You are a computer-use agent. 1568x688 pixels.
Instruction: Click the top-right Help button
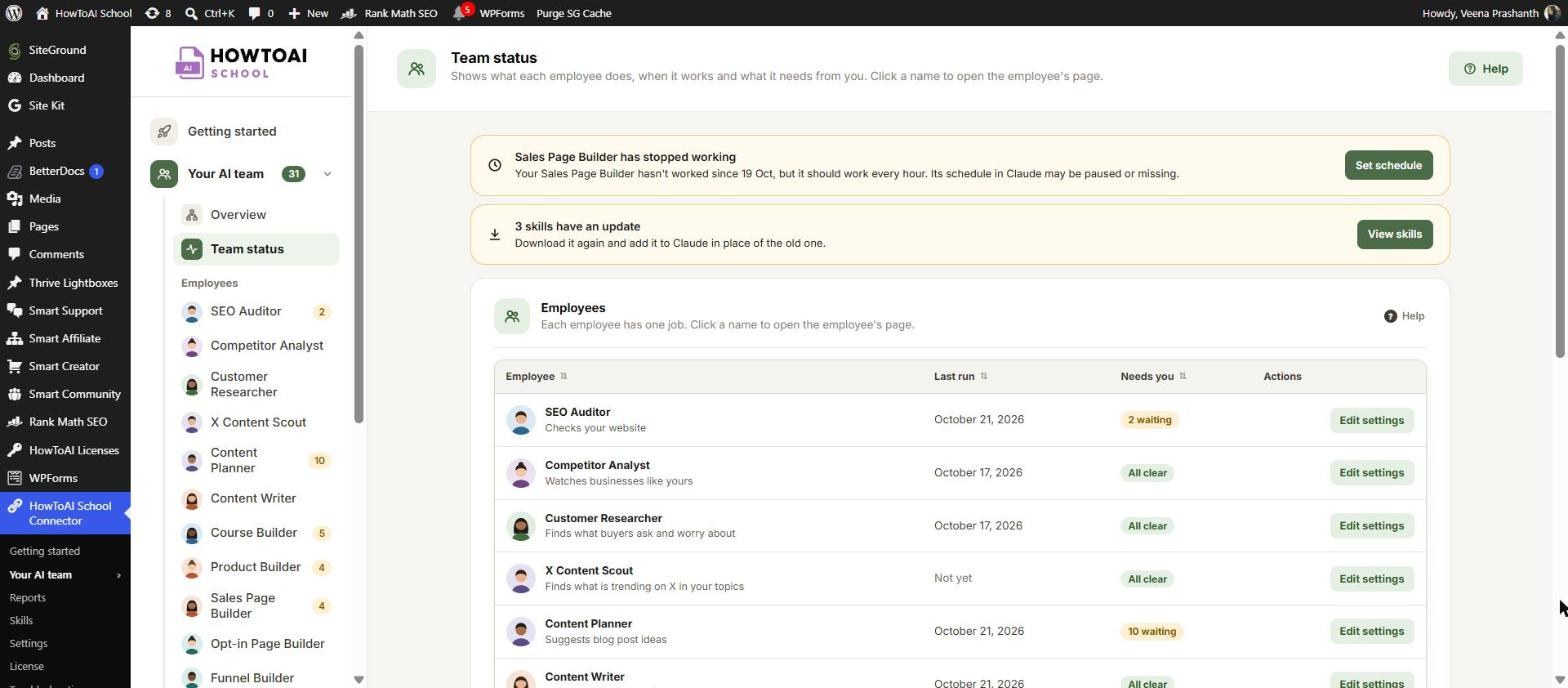tap(1485, 69)
